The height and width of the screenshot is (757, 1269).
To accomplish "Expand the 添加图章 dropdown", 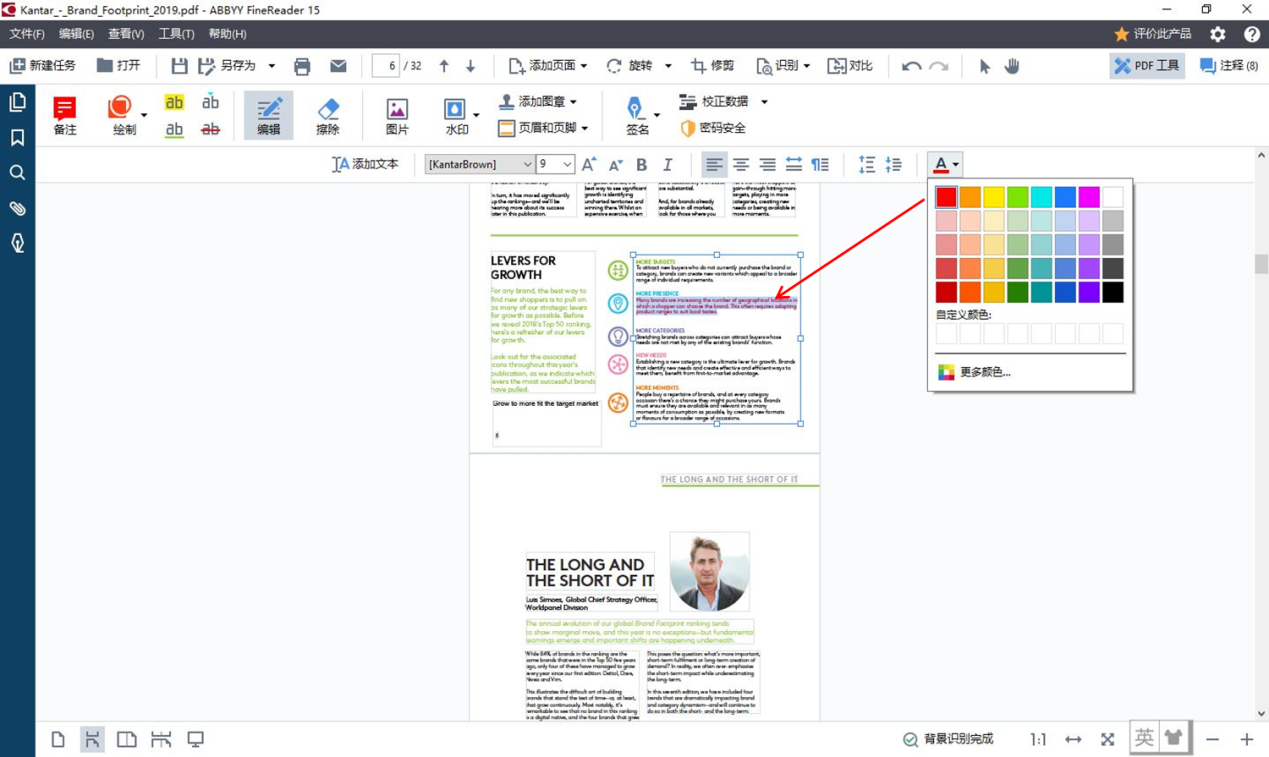I will [x=574, y=102].
